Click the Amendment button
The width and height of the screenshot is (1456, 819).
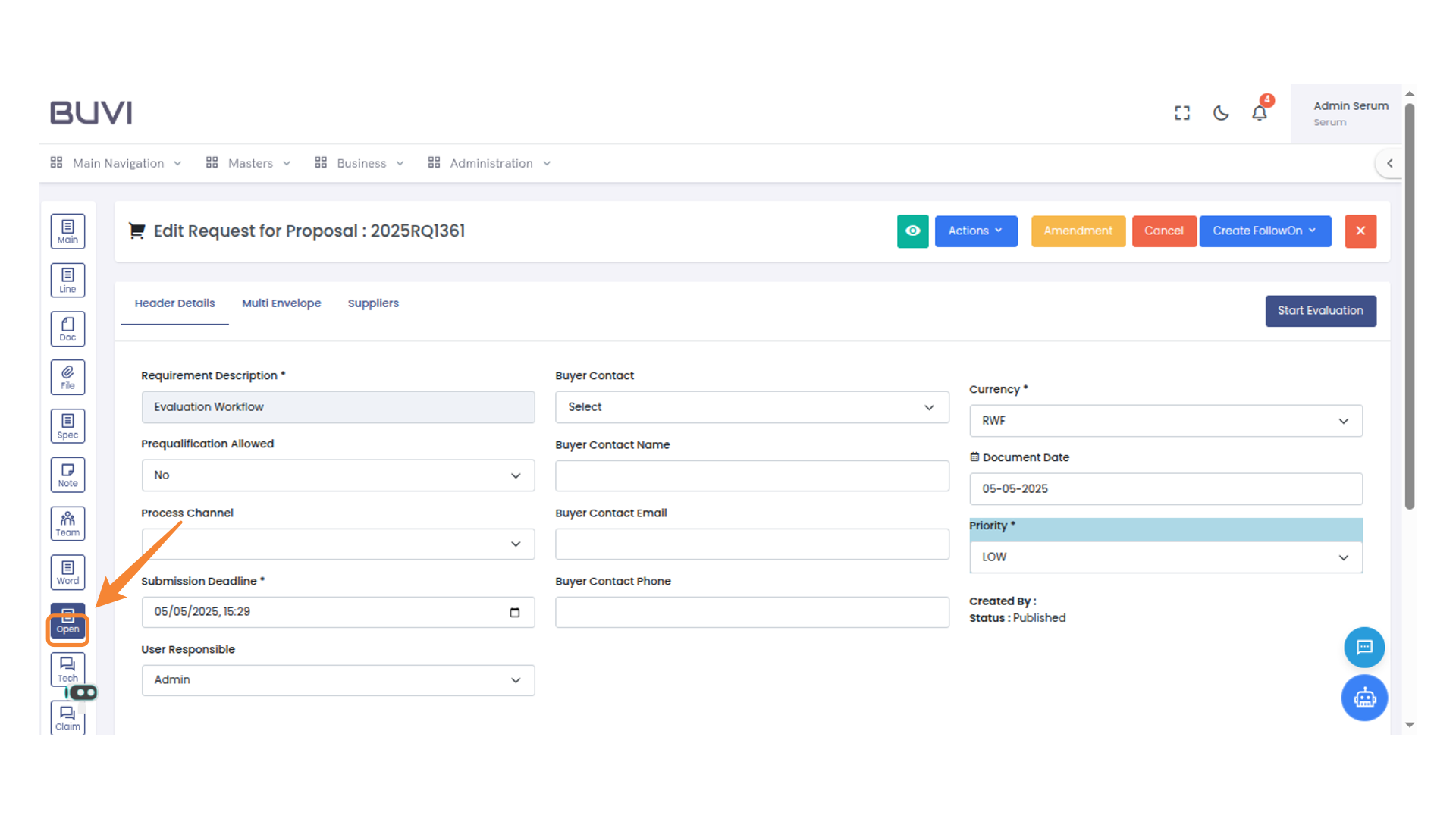(1078, 231)
